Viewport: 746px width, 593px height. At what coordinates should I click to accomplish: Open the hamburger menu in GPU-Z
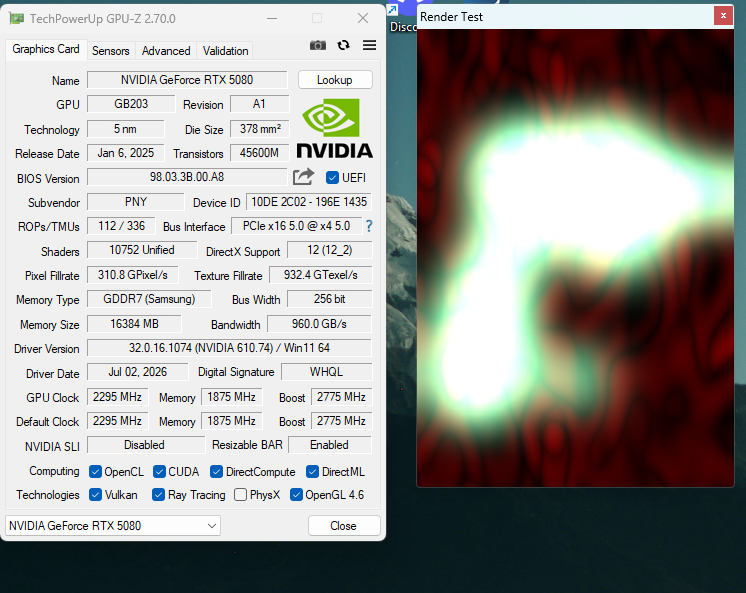pyautogui.click(x=370, y=45)
